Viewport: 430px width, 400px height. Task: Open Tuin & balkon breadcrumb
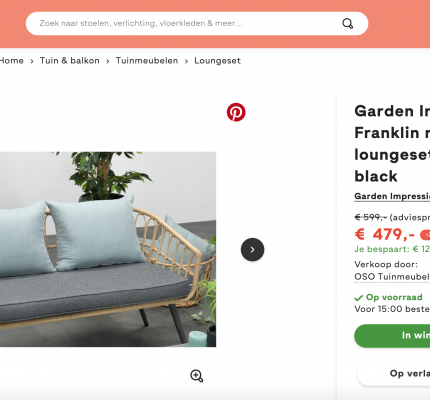click(x=70, y=61)
